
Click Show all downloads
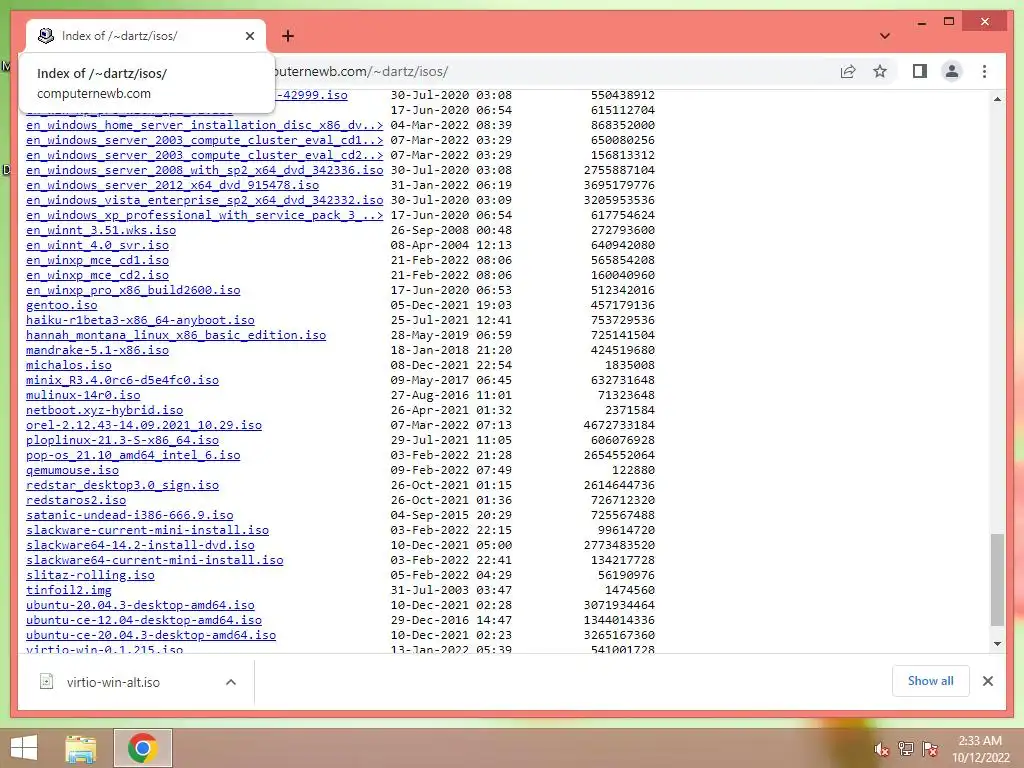(x=931, y=681)
